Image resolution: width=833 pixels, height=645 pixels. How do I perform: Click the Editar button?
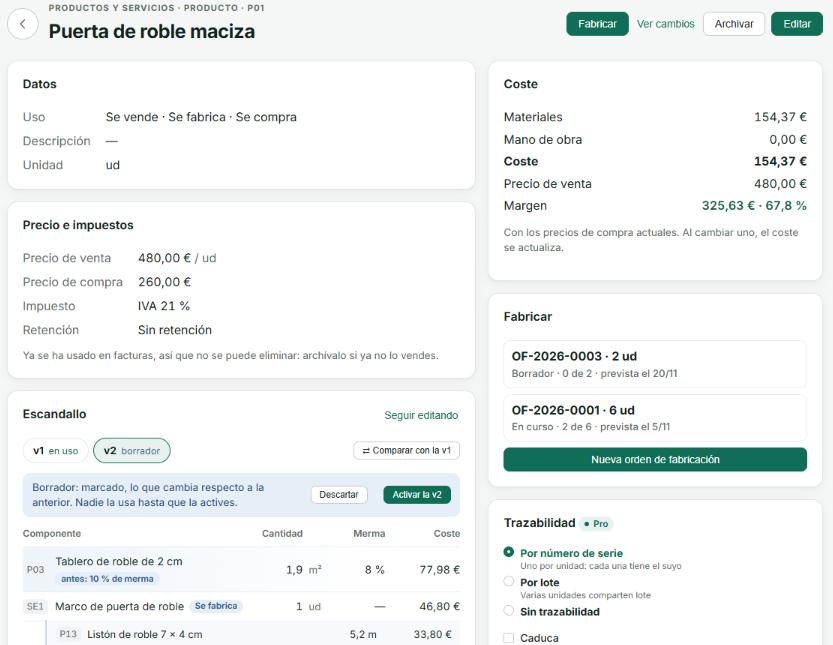pos(797,24)
